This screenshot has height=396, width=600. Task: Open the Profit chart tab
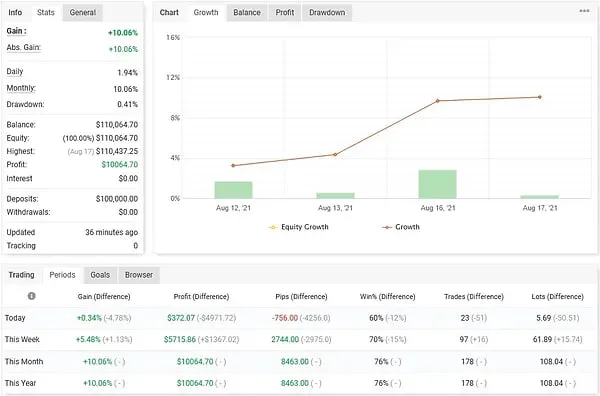coord(285,12)
